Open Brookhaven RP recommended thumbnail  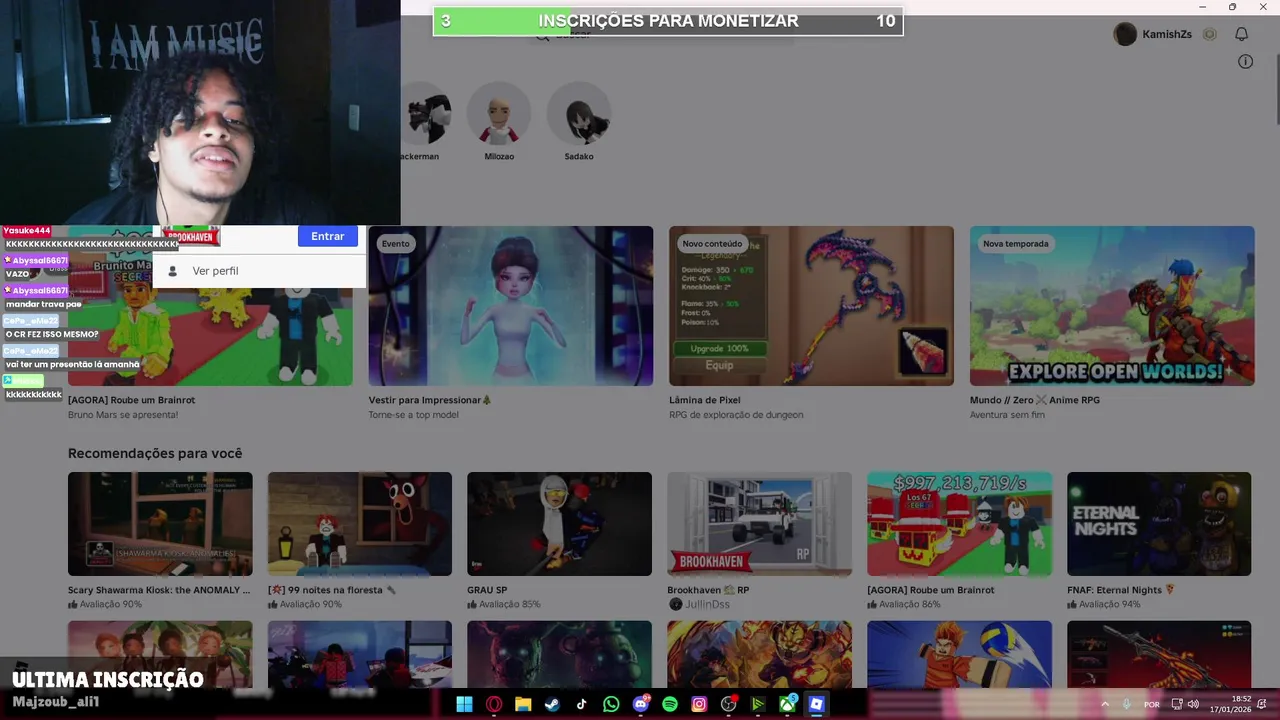(x=759, y=524)
